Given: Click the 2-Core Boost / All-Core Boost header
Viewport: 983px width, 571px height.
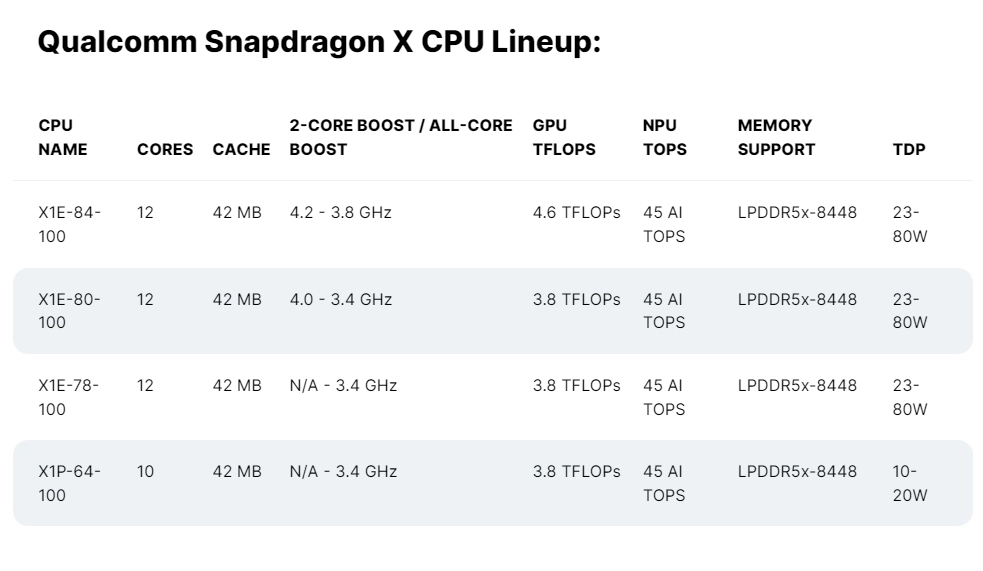Looking at the screenshot, I should [400, 138].
